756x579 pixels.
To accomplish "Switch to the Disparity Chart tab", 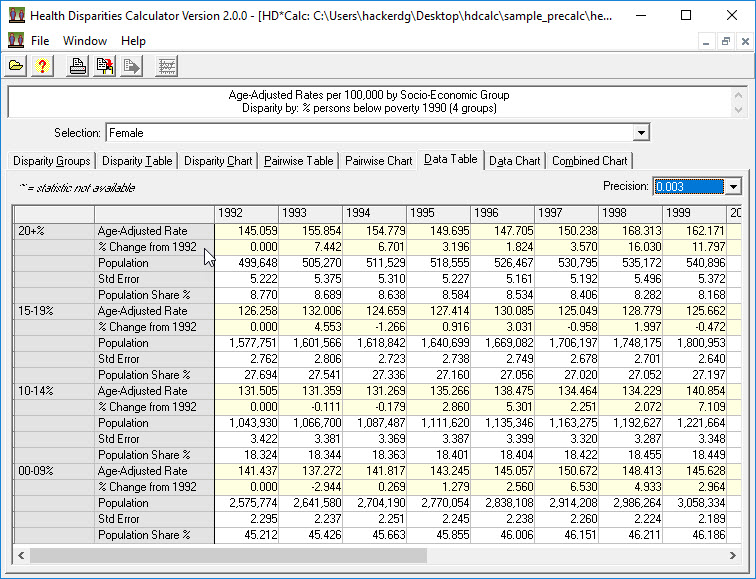I will click(218, 161).
